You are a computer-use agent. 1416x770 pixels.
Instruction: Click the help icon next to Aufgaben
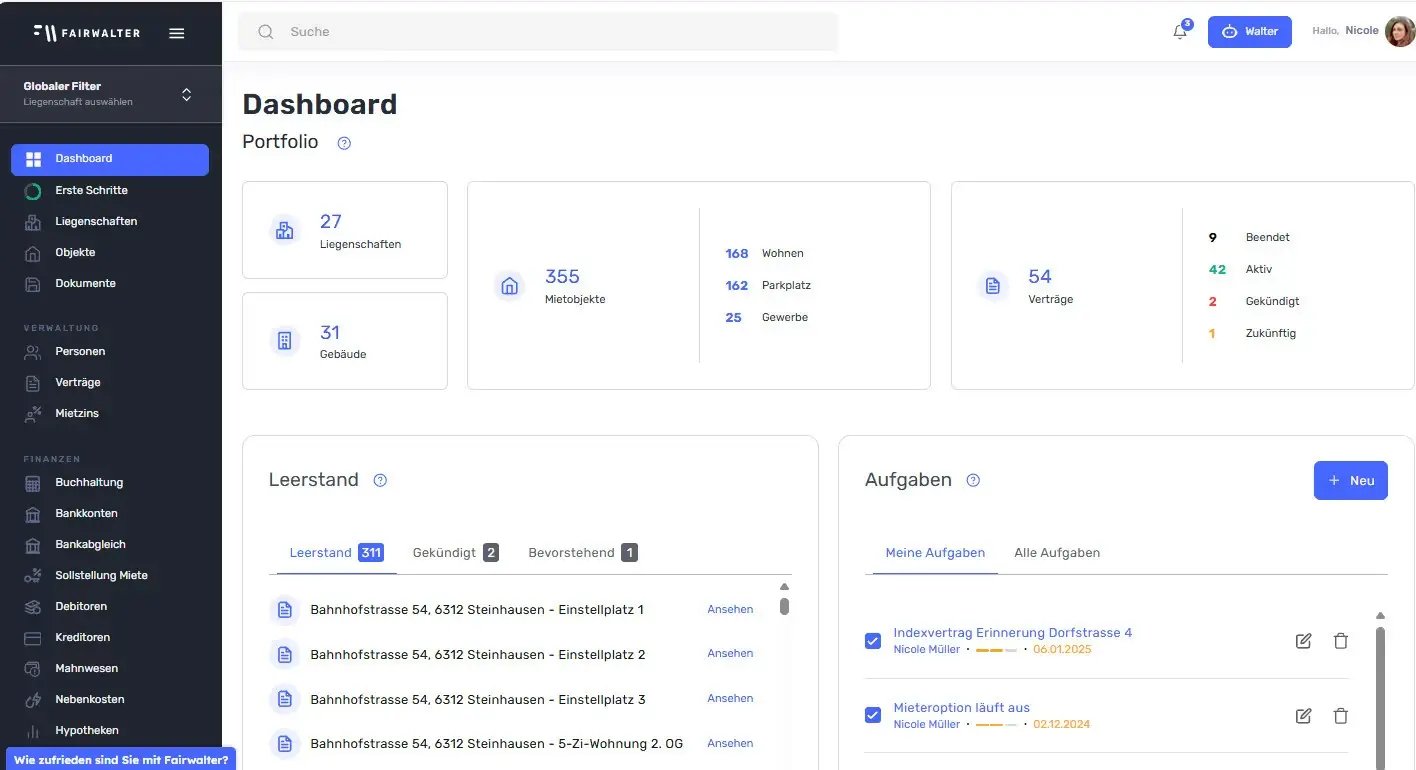[973, 480]
